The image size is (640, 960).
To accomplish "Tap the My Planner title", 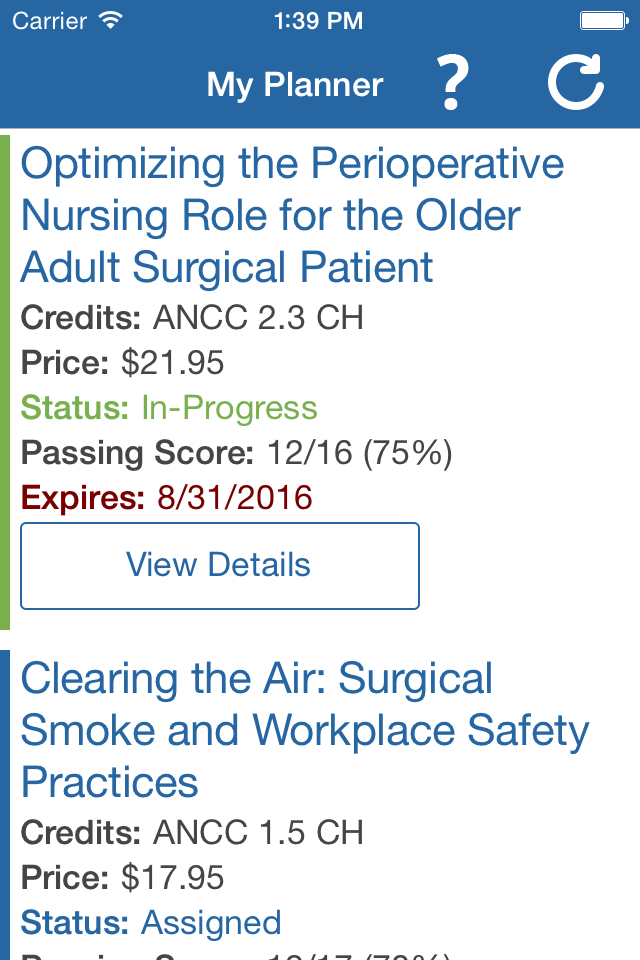I will tap(295, 84).
